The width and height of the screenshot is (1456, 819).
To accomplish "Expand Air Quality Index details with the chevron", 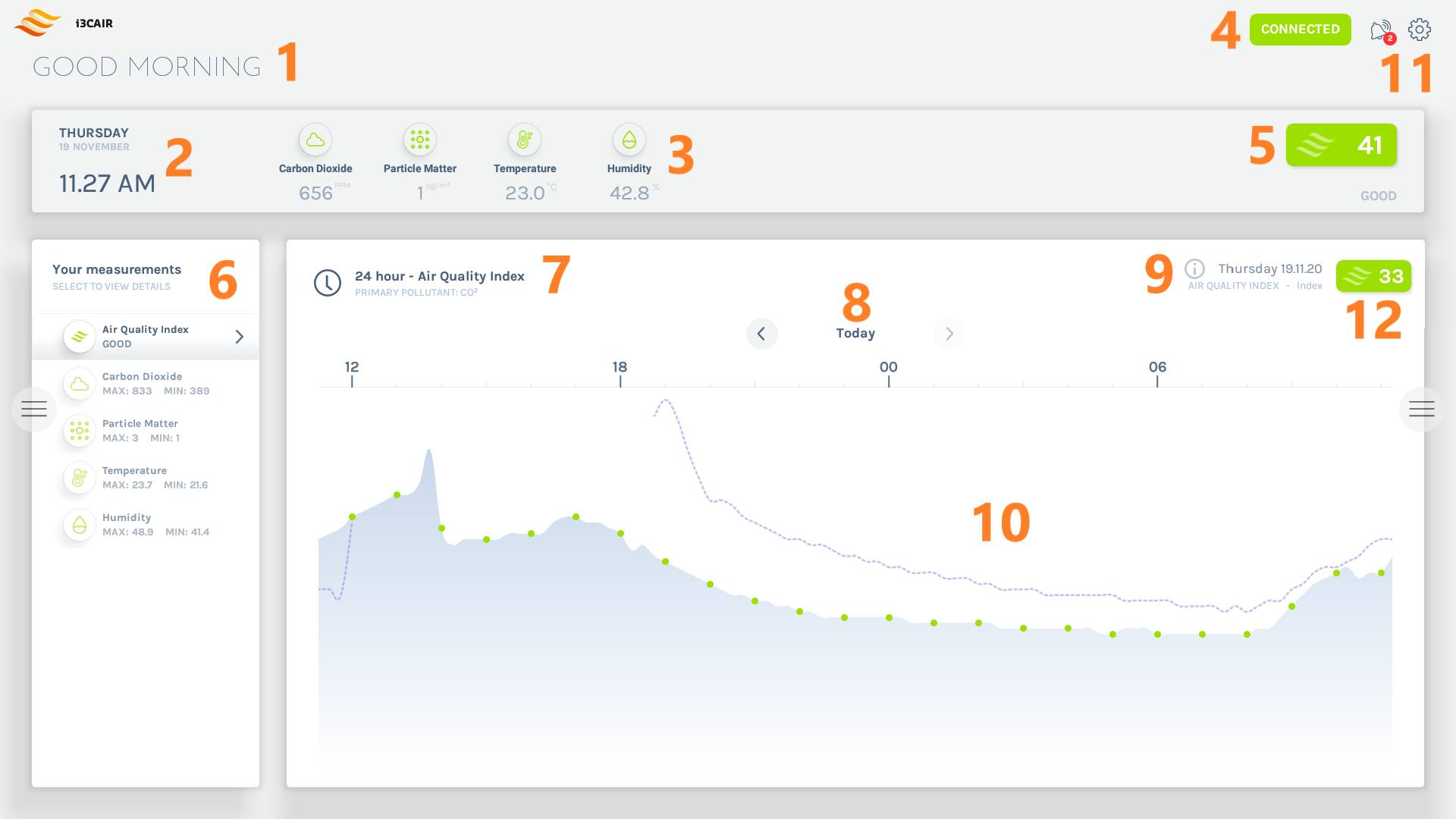I will click(x=240, y=336).
